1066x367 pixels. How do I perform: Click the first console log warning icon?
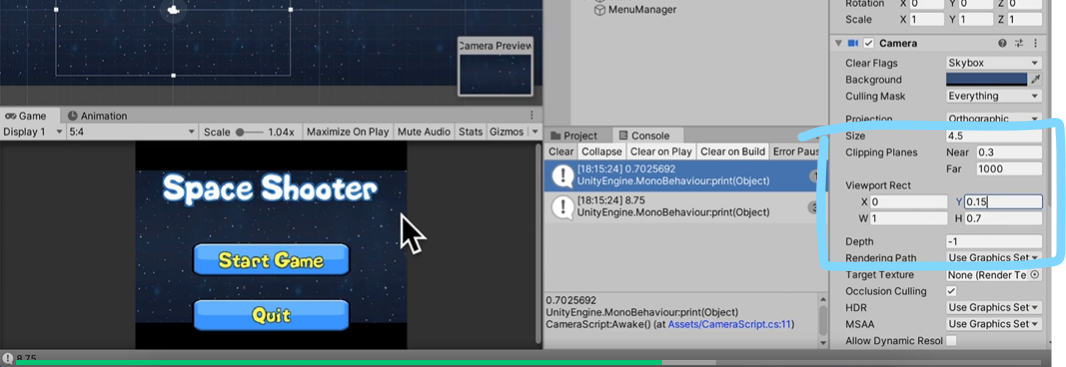[562, 175]
